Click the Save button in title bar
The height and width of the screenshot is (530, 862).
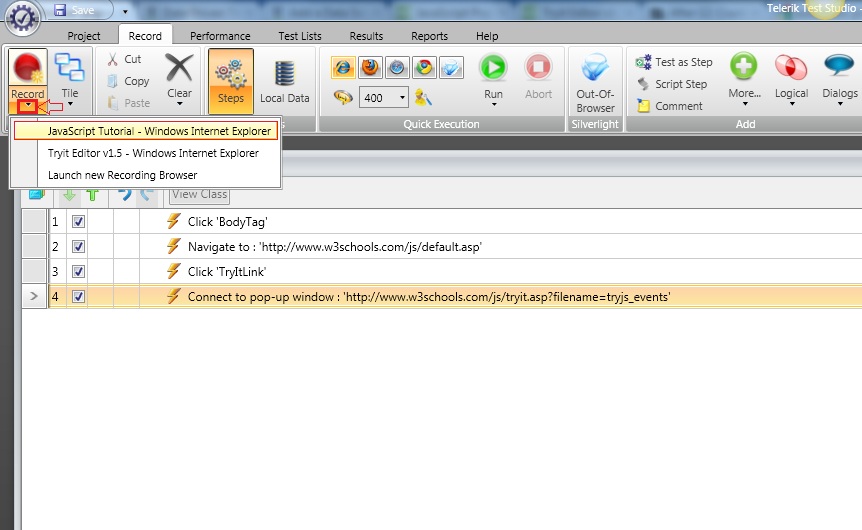(75, 10)
